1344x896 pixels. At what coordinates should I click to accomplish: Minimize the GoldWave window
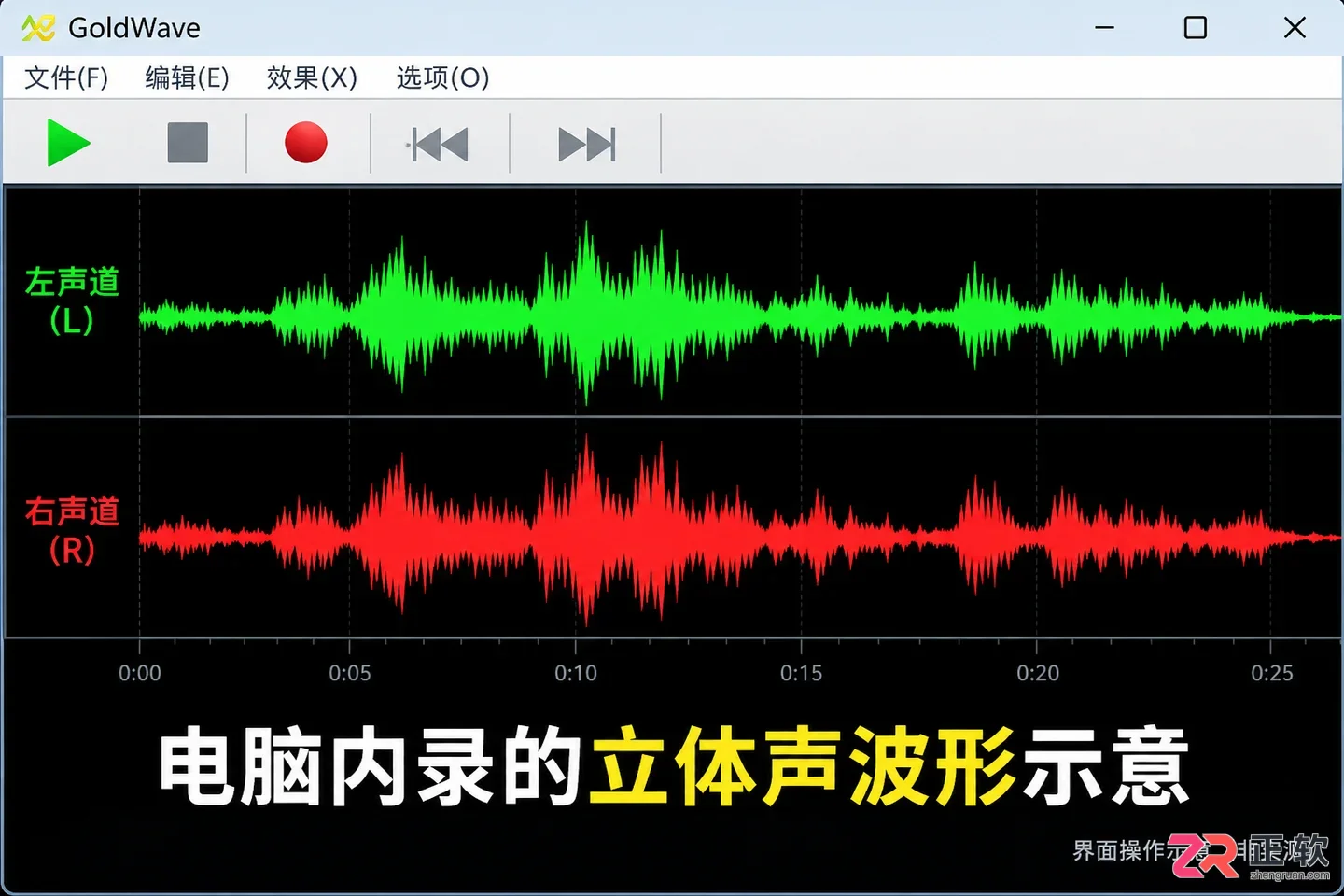click(x=1105, y=28)
